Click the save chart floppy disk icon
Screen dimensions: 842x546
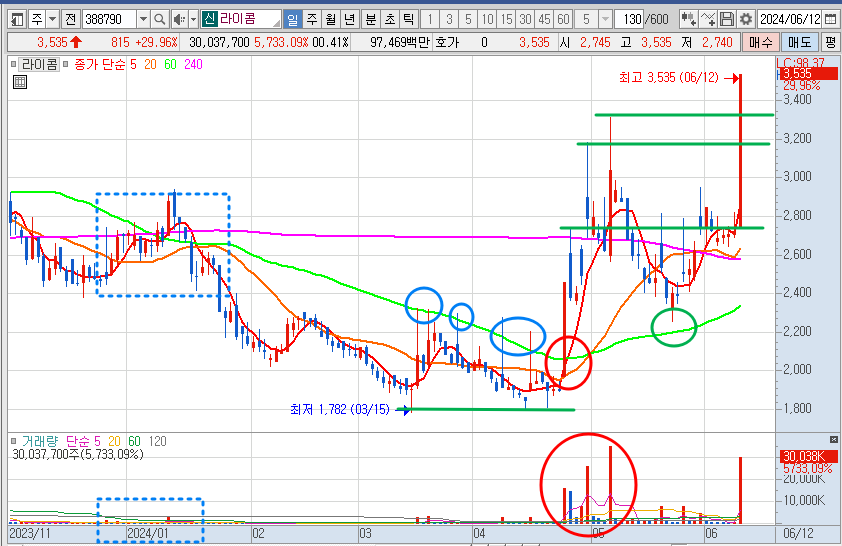[727, 20]
